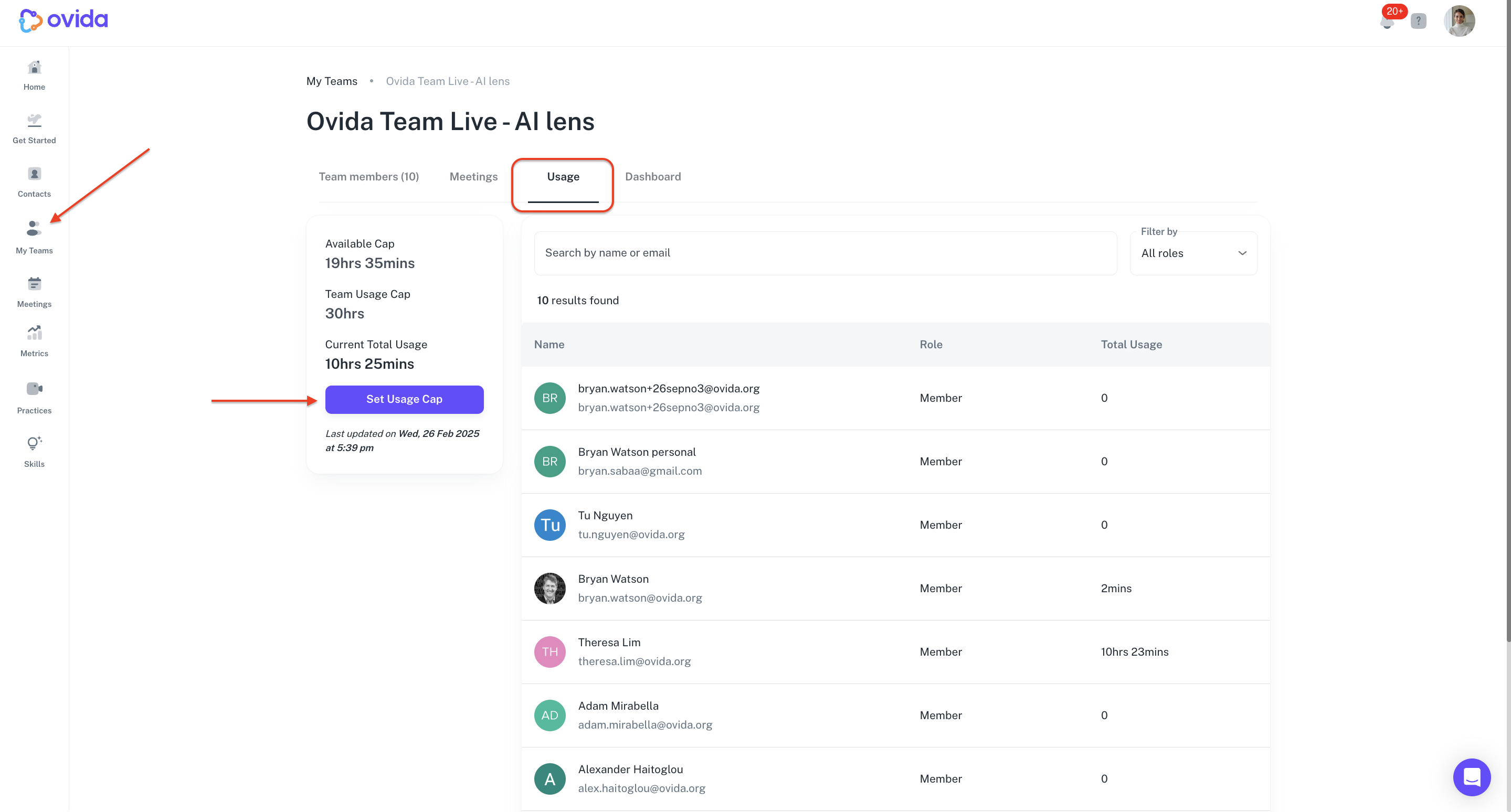Click Adam Mirabella's AD avatar
1511x812 pixels.
pos(550,715)
